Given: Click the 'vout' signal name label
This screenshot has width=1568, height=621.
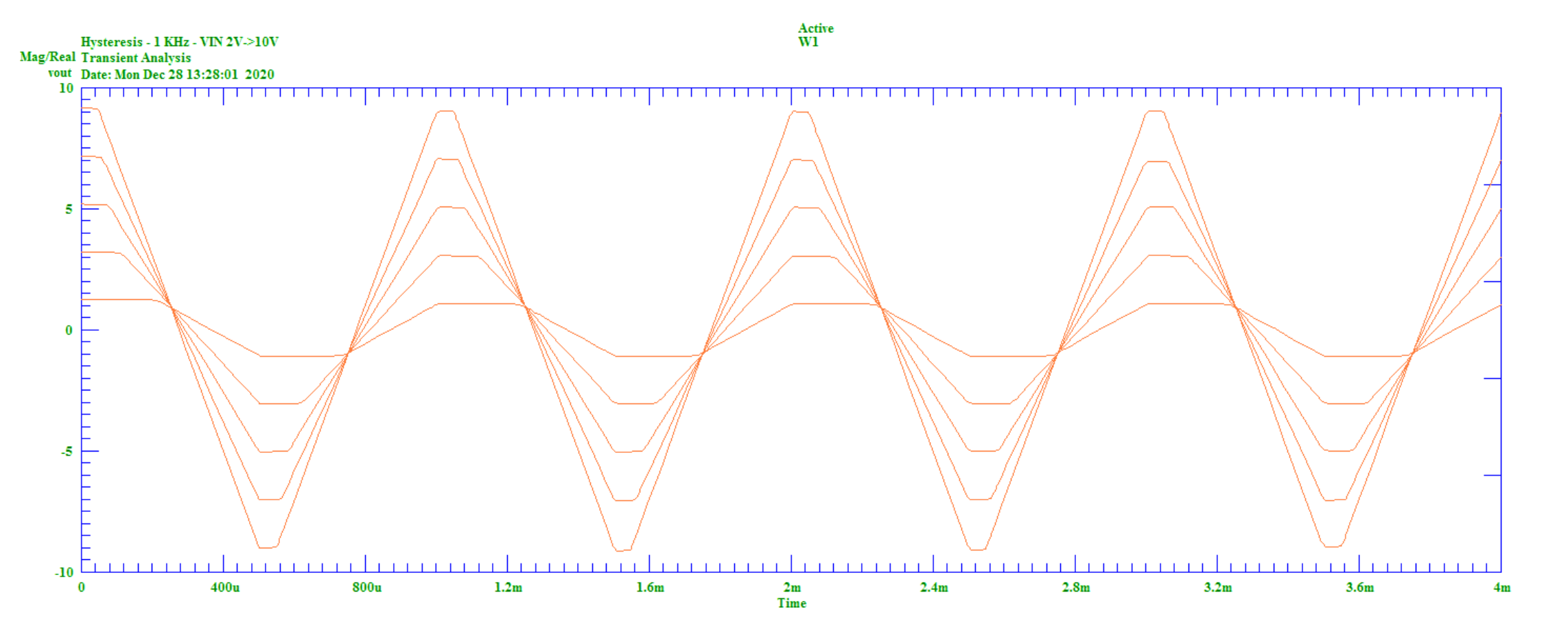Looking at the screenshot, I should click(x=60, y=73).
